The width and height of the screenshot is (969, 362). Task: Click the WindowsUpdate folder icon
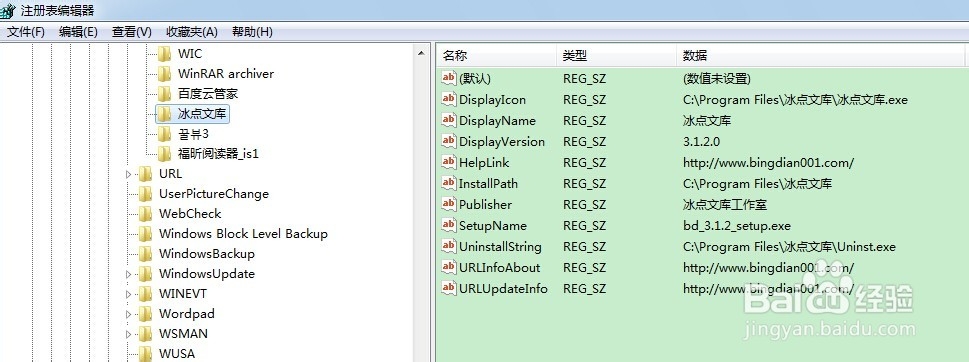pos(145,274)
